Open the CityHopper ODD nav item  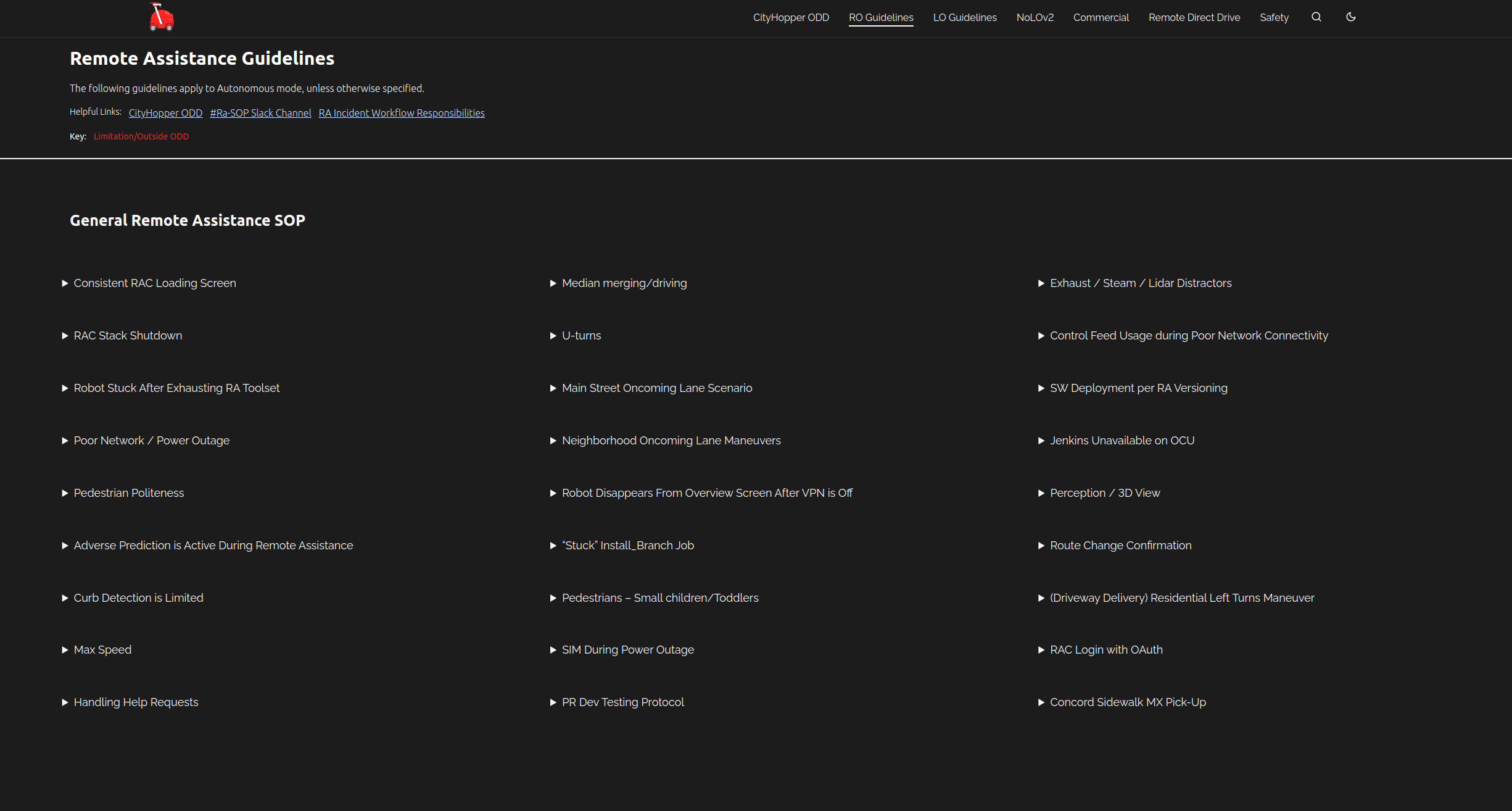pos(790,17)
